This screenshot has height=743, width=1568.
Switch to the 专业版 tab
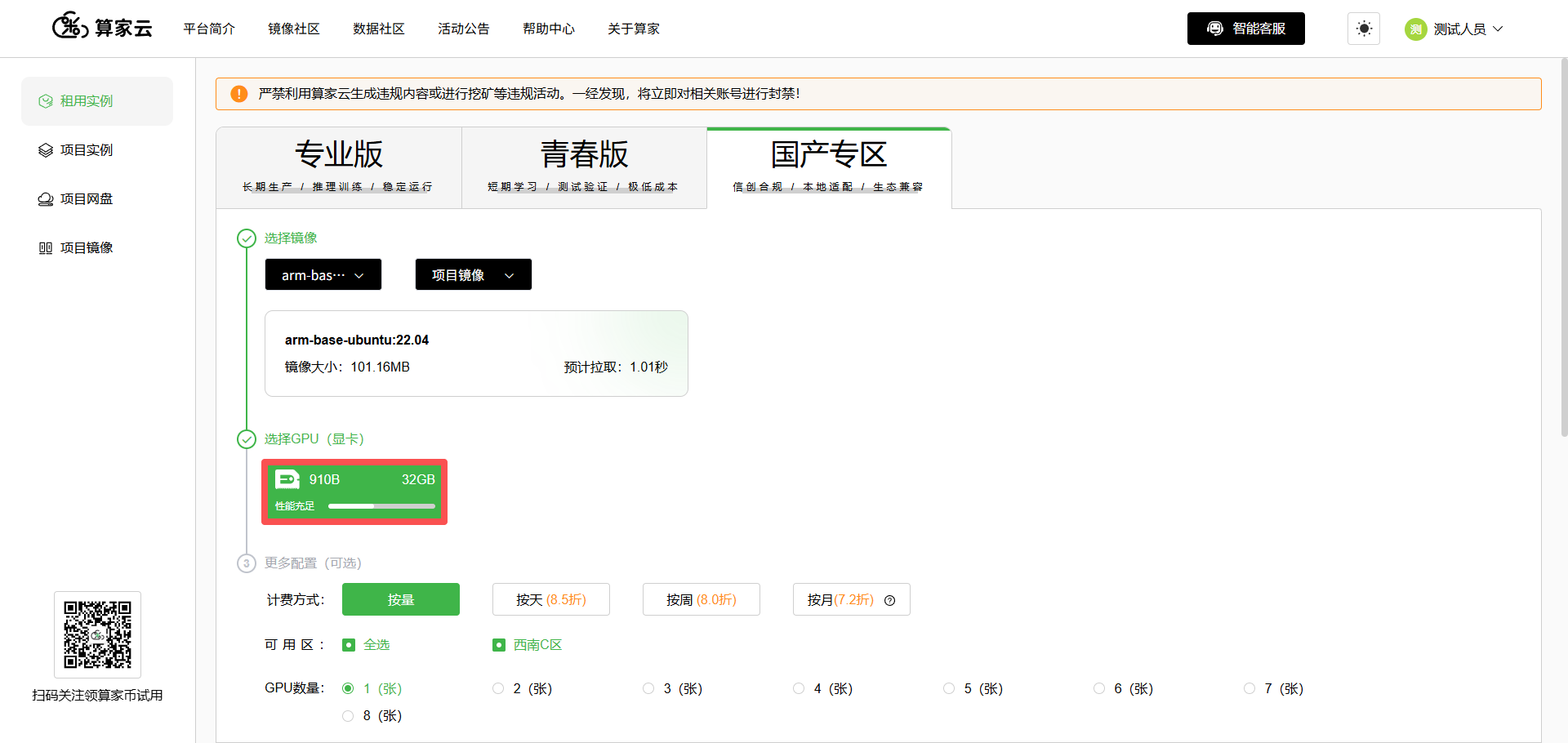(x=339, y=167)
